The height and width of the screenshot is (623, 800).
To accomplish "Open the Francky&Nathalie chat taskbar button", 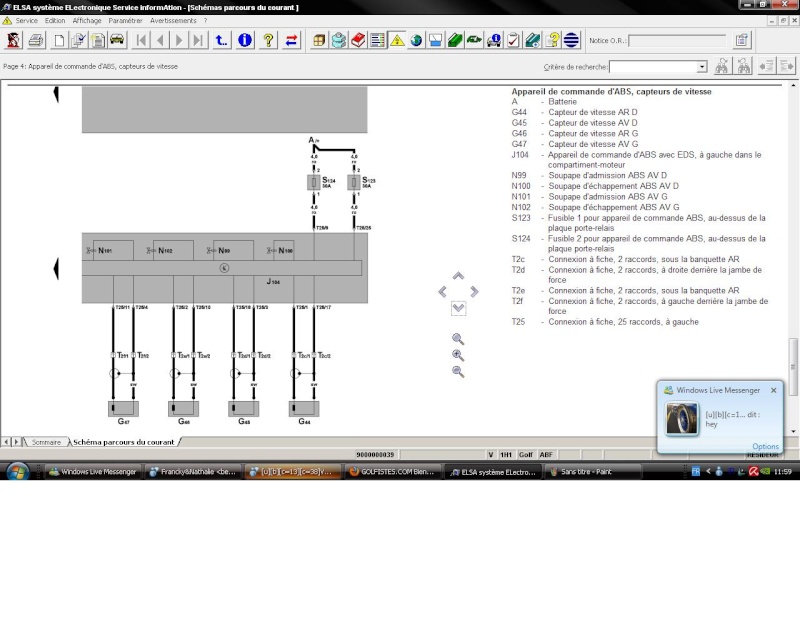I will click(x=193, y=472).
